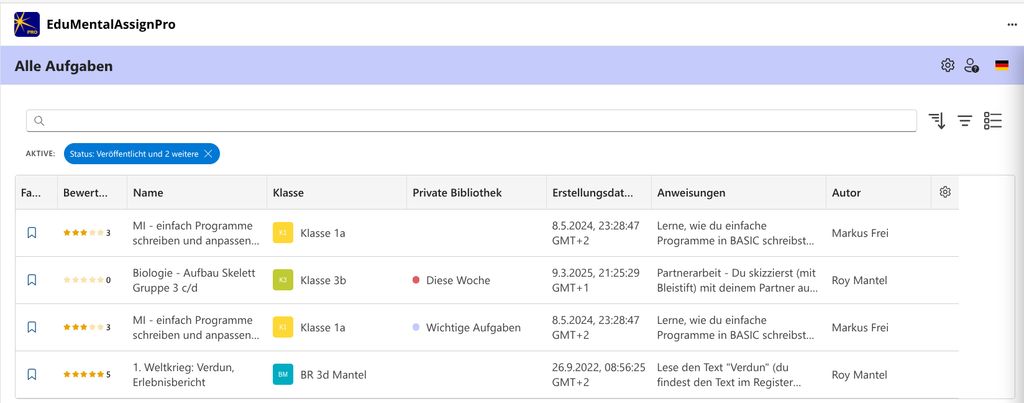
Task: Click teal BM badge of BR 3d Mantel
Action: 283,375
